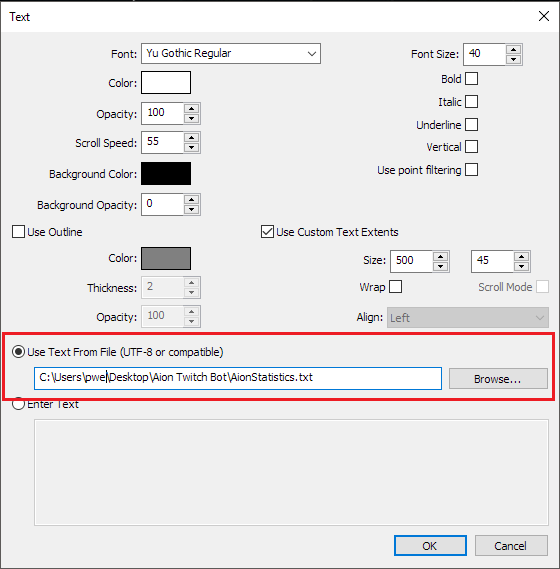The height and width of the screenshot is (569, 560).
Task: Open the Font dropdown list
Action: [x=231, y=54]
